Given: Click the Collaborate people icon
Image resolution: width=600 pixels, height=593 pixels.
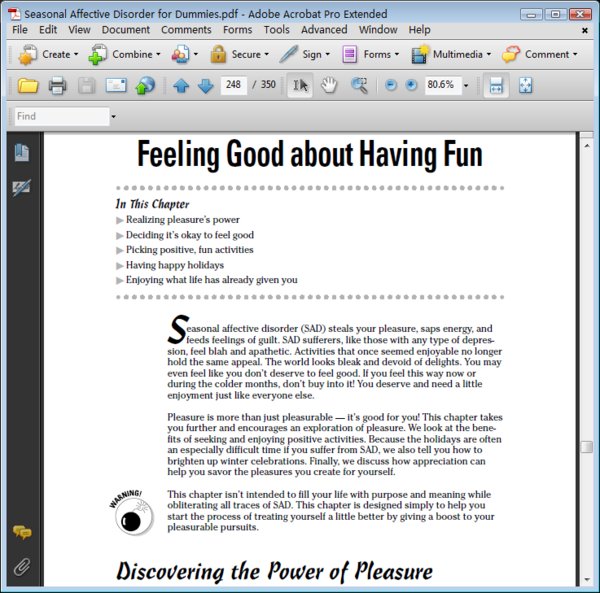Looking at the screenshot, I should [x=180, y=54].
